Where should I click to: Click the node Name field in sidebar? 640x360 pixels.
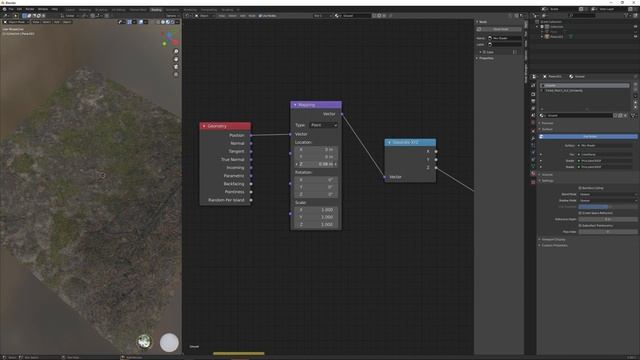click(504, 38)
